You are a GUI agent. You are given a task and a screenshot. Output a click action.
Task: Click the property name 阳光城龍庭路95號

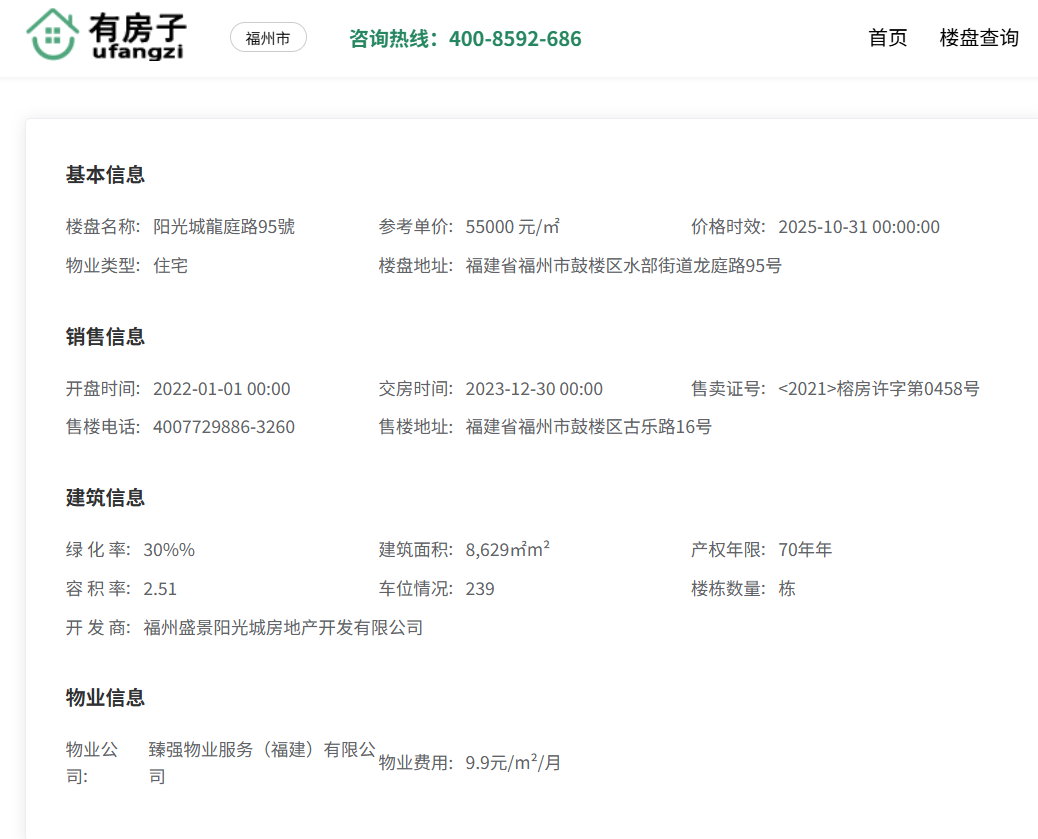pyautogui.click(x=224, y=227)
